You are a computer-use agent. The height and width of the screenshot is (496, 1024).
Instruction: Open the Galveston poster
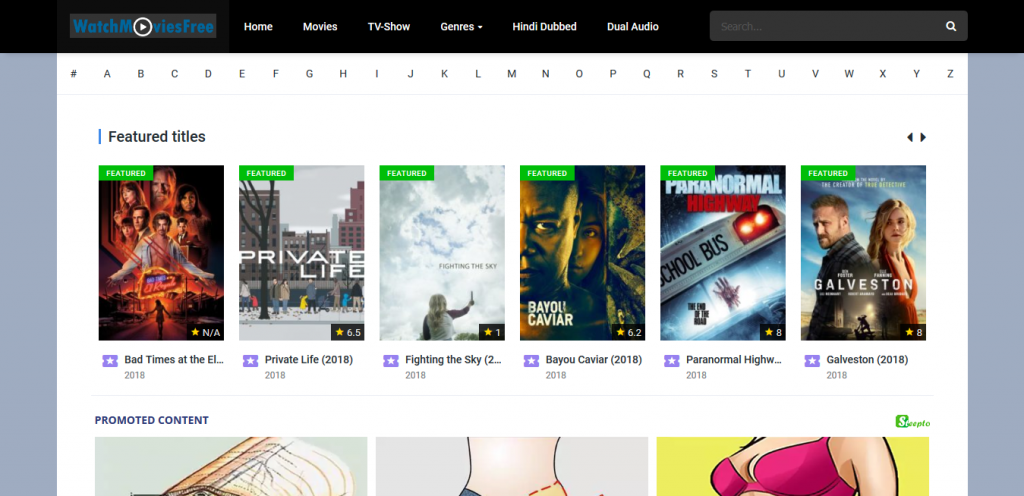point(863,253)
